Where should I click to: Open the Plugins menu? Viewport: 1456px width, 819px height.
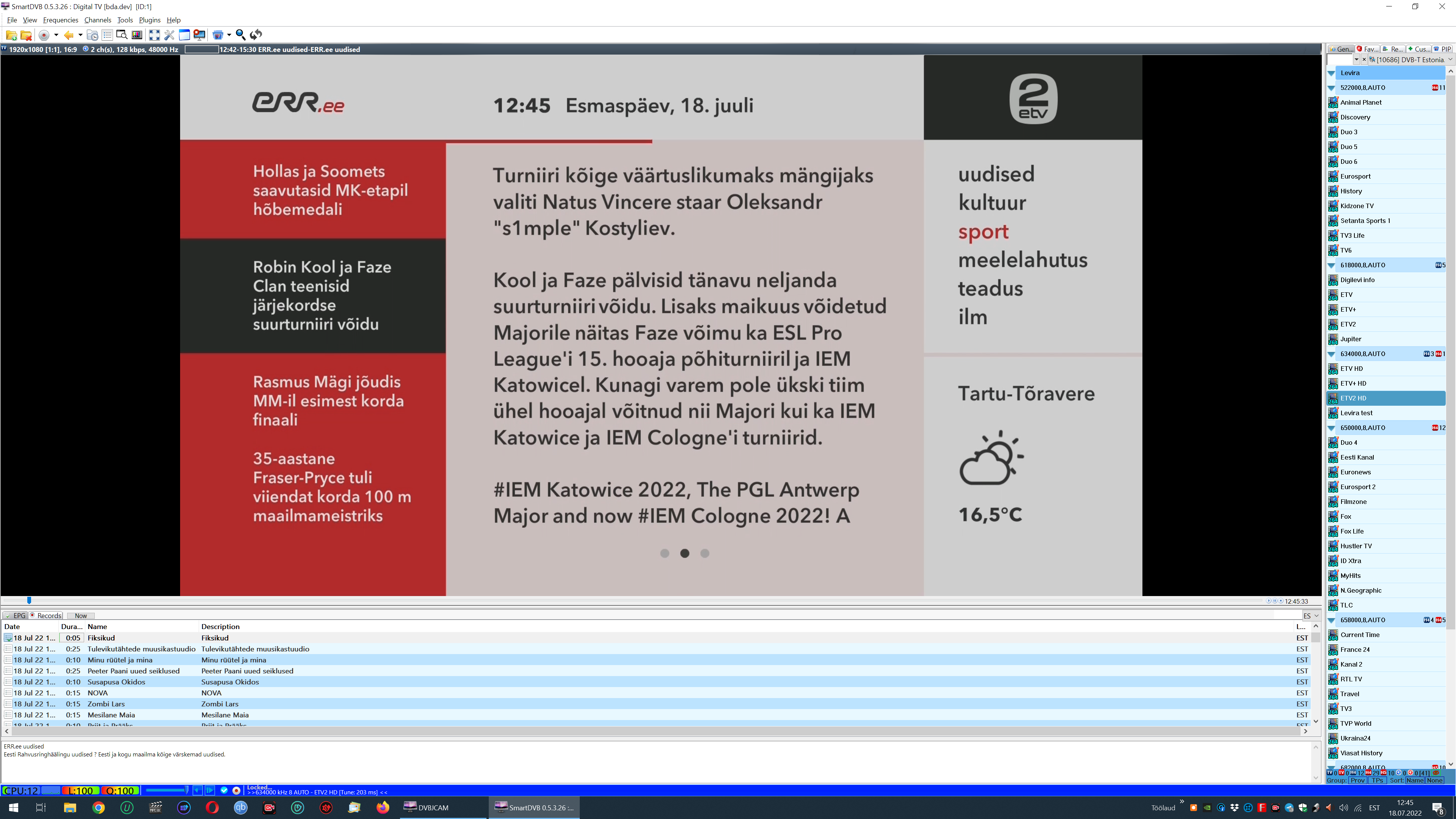coord(150,20)
